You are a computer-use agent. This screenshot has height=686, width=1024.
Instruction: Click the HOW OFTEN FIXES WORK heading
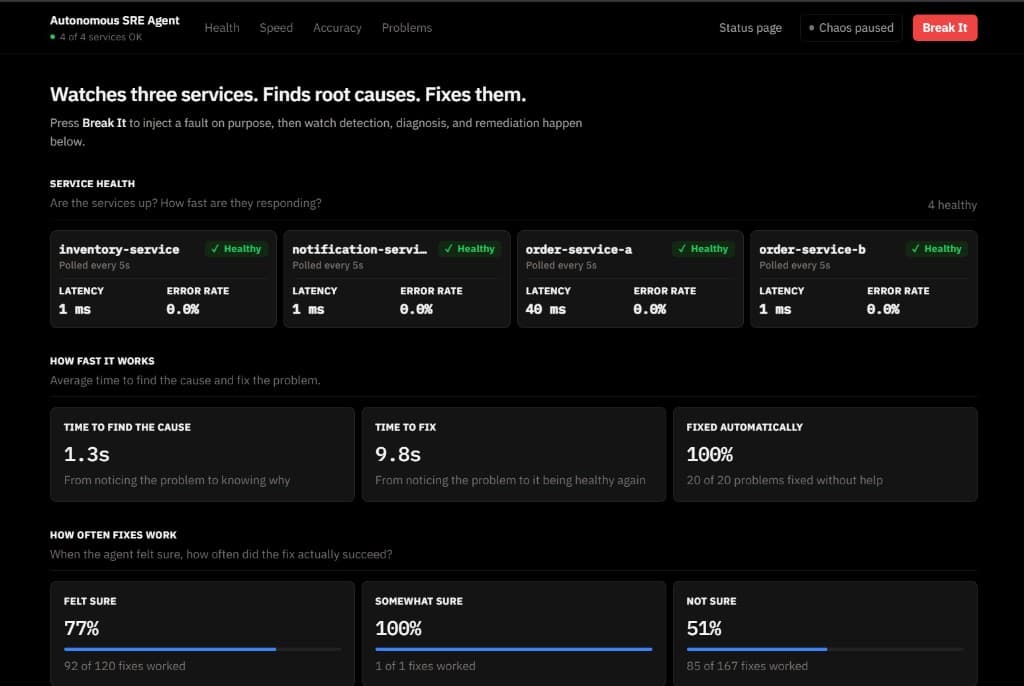[113, 534]
